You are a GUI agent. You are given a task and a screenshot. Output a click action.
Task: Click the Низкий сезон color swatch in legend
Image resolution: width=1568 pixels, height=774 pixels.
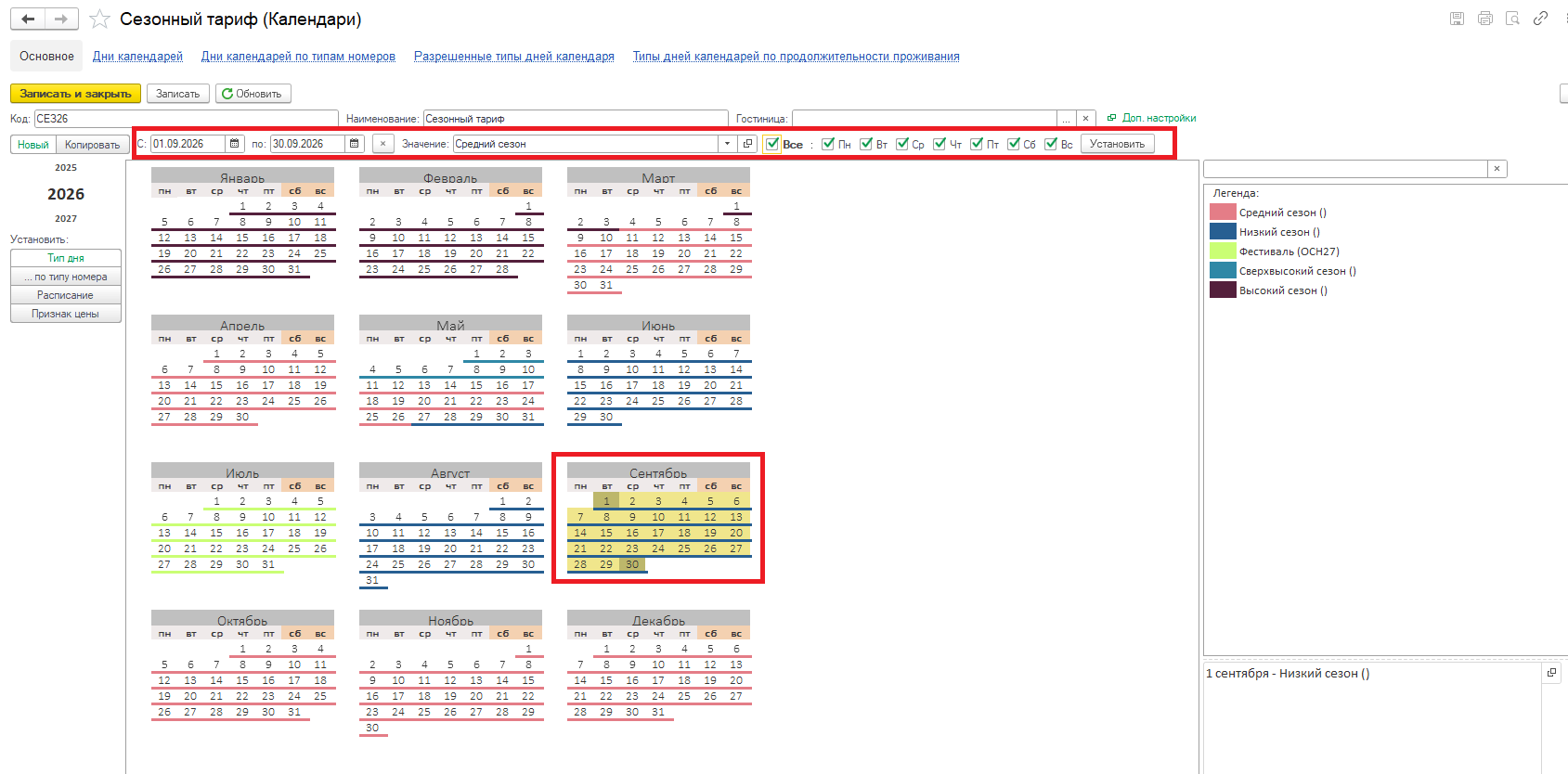click(1223, 232)
